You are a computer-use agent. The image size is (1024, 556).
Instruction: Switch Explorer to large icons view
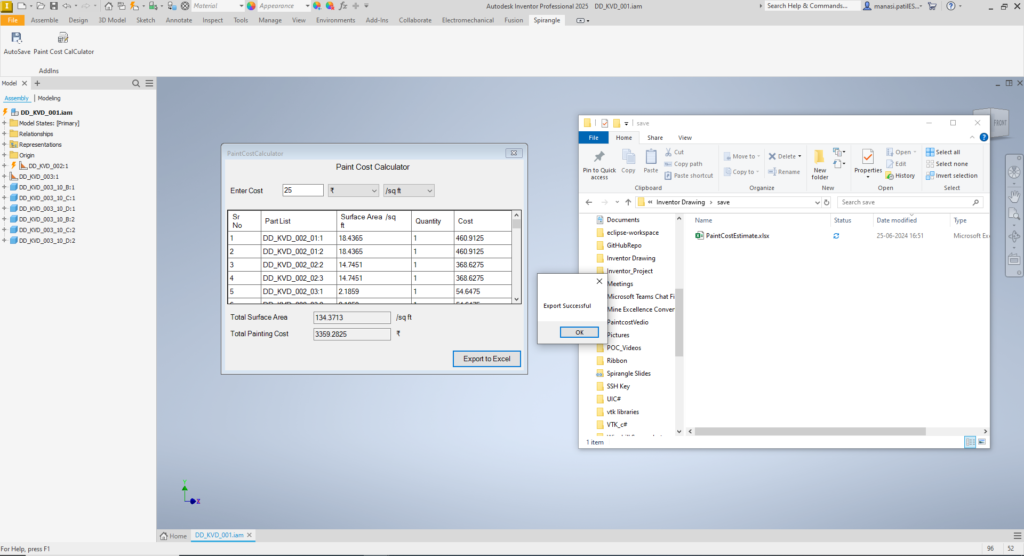(x=982, y=442)
